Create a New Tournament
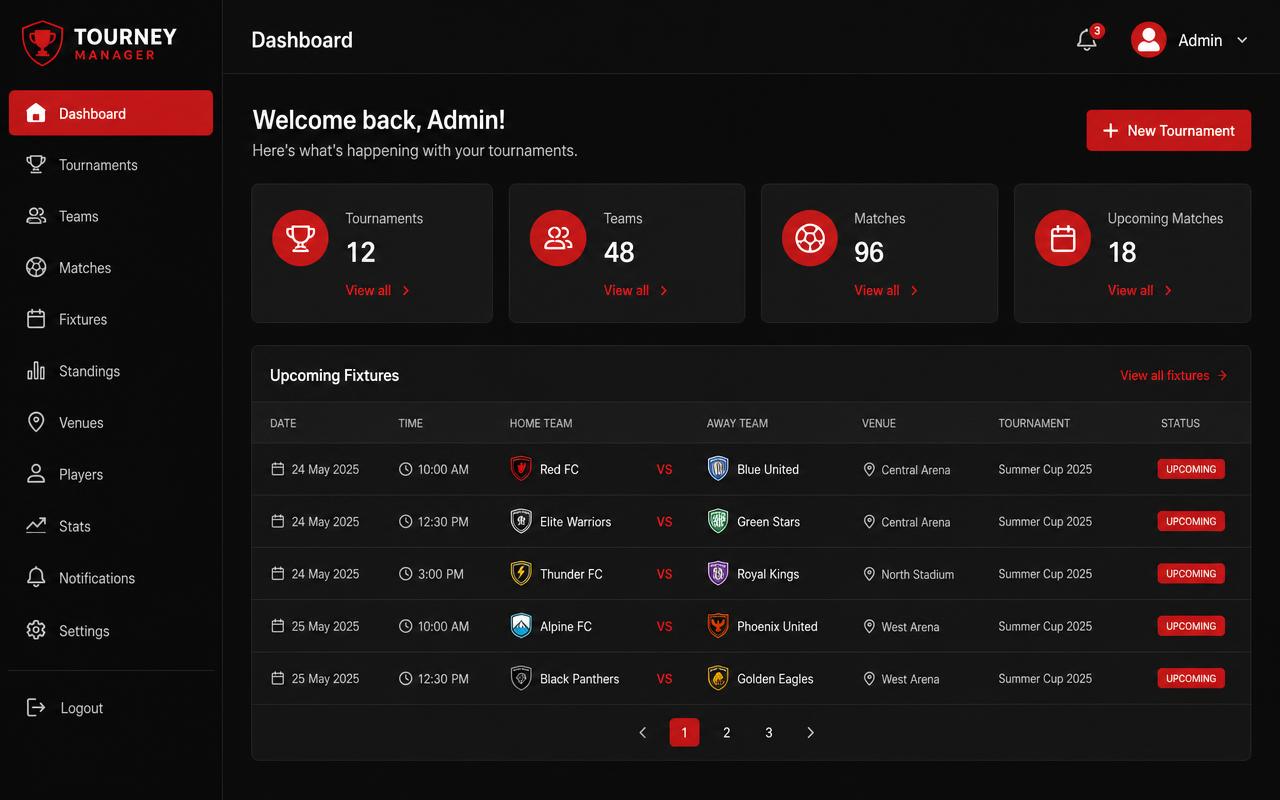The width and height of the screenshot is (1280, 800). click(x=1168, y=130)
